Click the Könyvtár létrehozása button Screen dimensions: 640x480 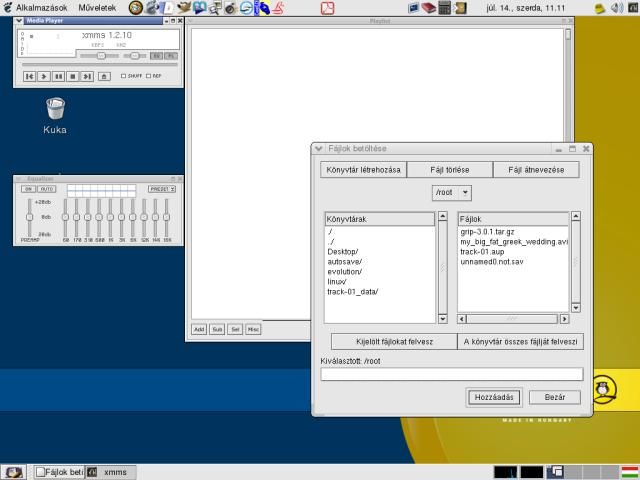pyautogui.click(x=363, y=170)
